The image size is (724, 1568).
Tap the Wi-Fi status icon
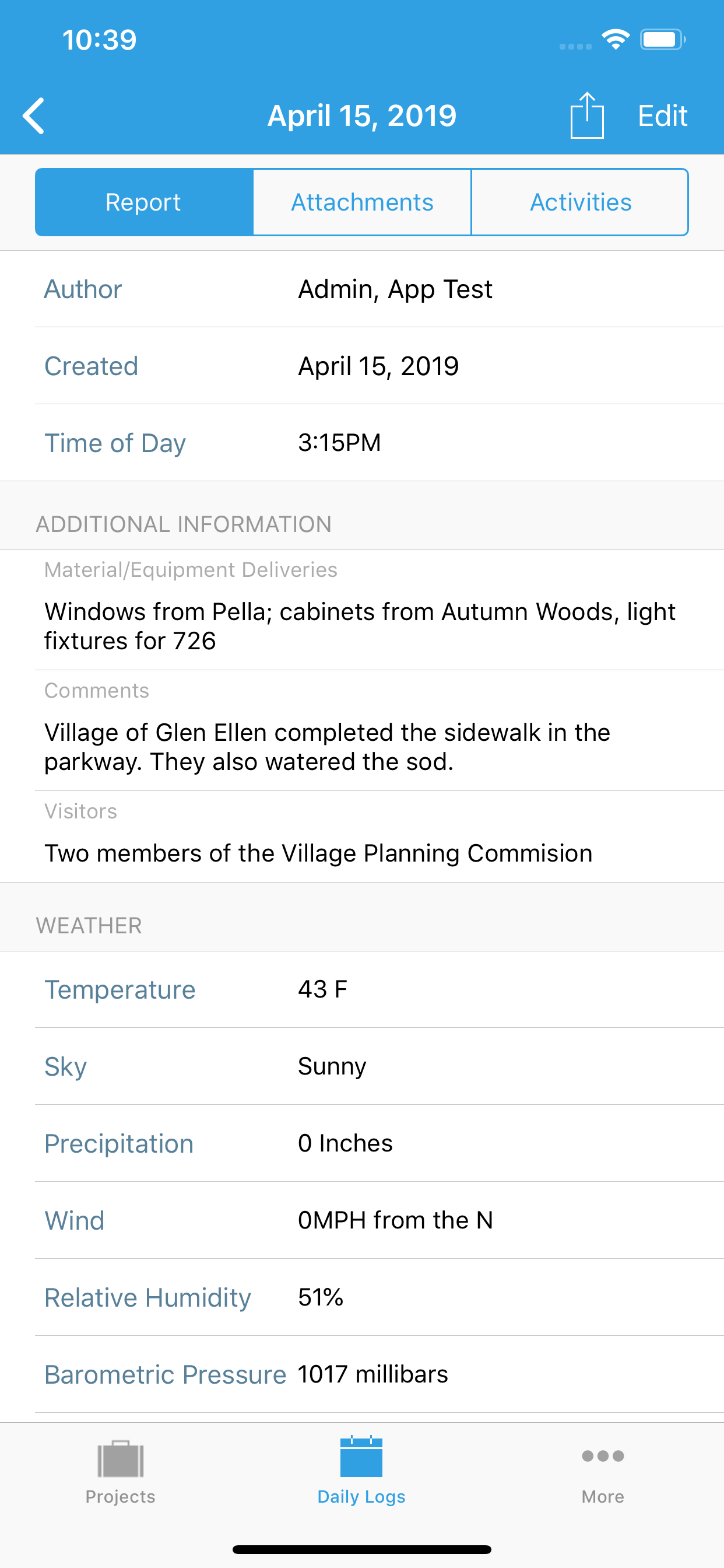[x=616, y=40]
